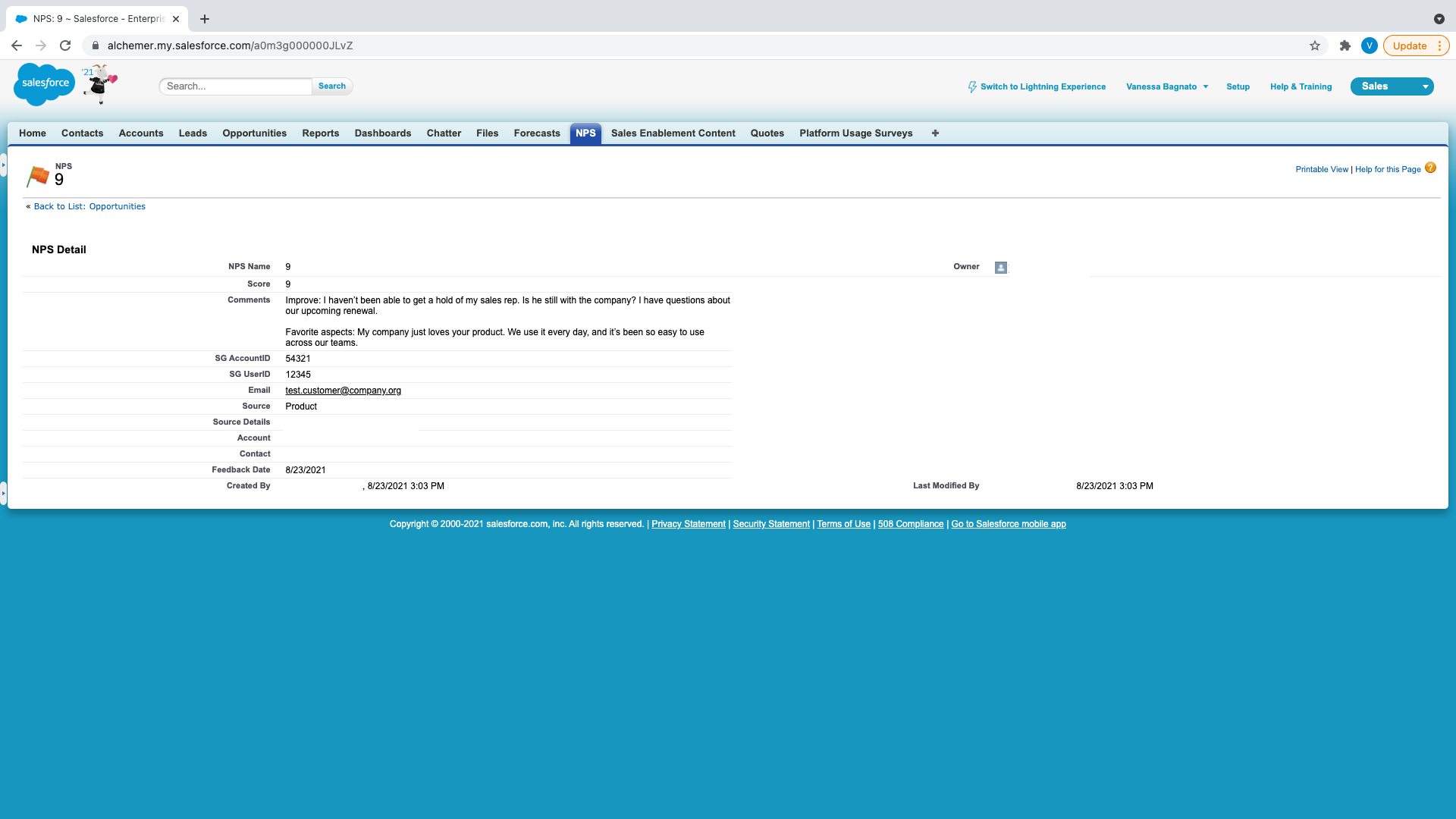Follow Back to List: Opportunities link
Viewport: 1456px width, 819px height.
(89, 206)
